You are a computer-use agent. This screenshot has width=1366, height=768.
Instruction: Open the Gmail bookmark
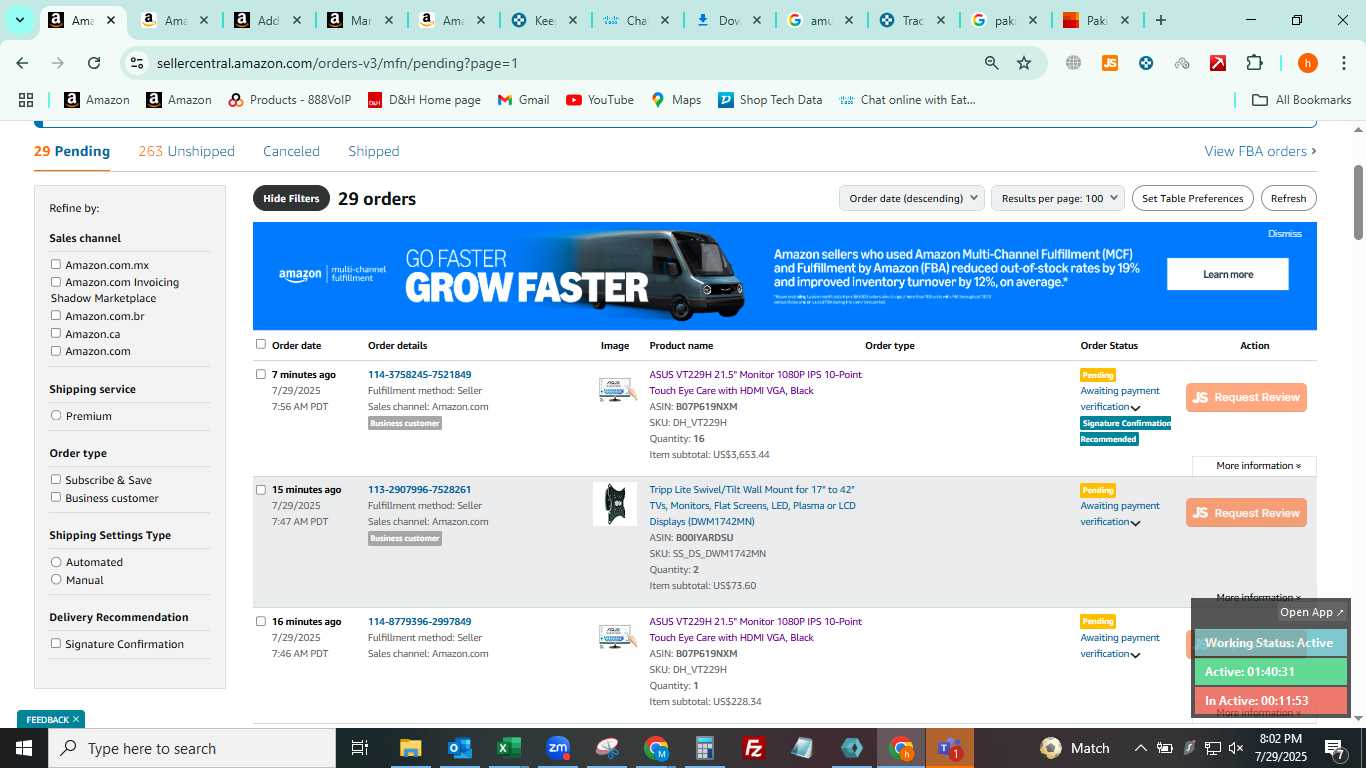point(523,100)
